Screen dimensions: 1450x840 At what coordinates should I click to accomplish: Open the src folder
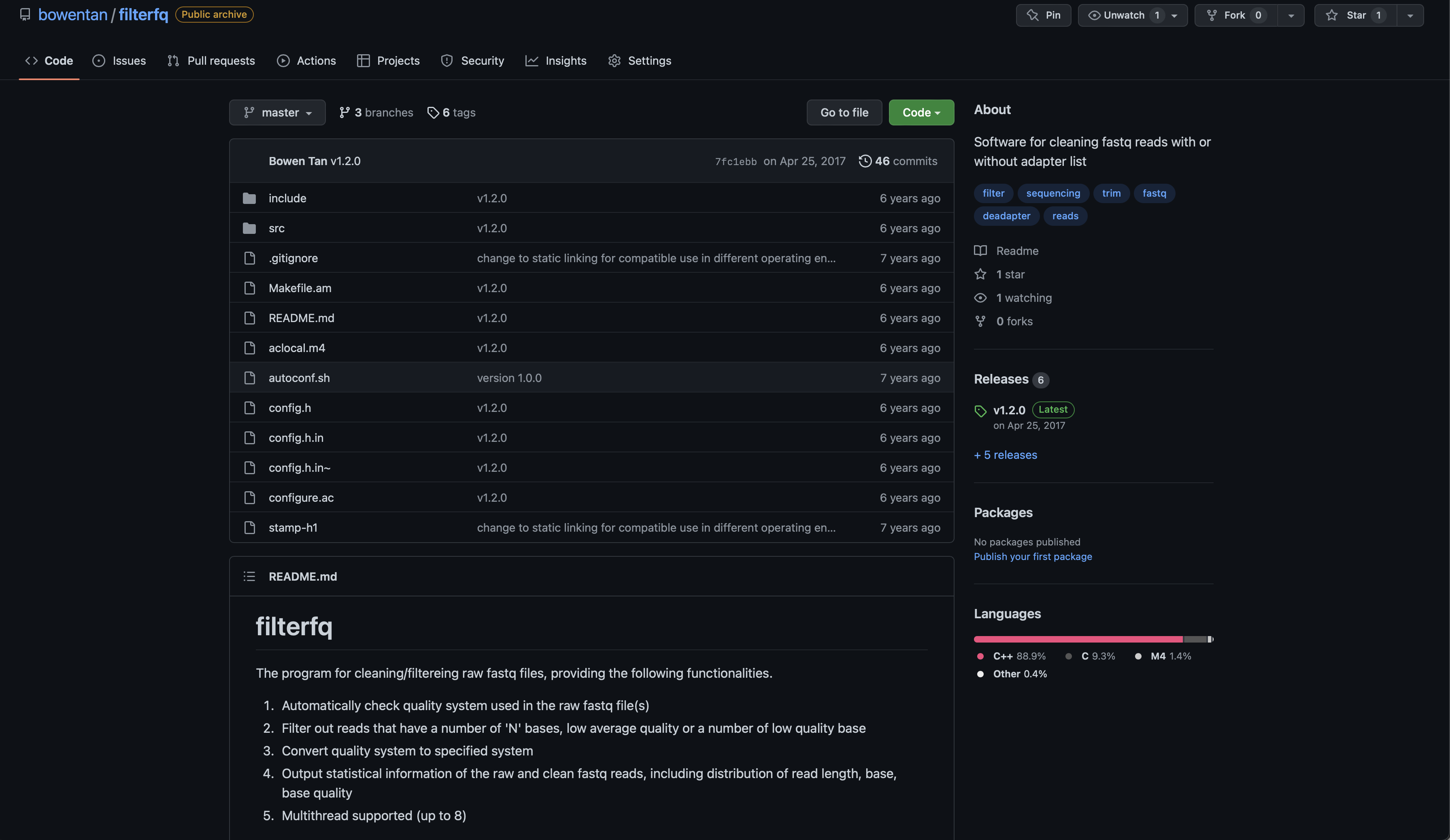tap(277, 228)
